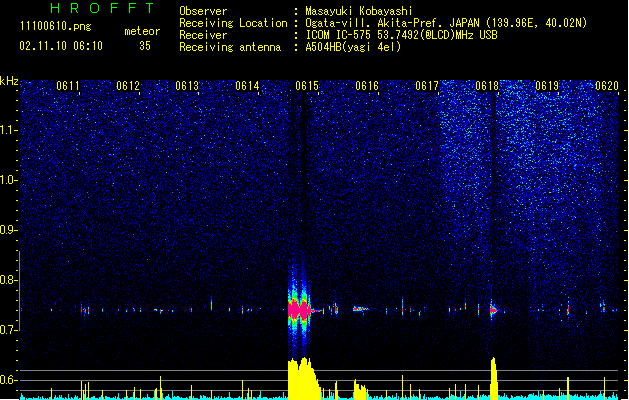Click the 0.8 kHz axis label

point(8,280)
